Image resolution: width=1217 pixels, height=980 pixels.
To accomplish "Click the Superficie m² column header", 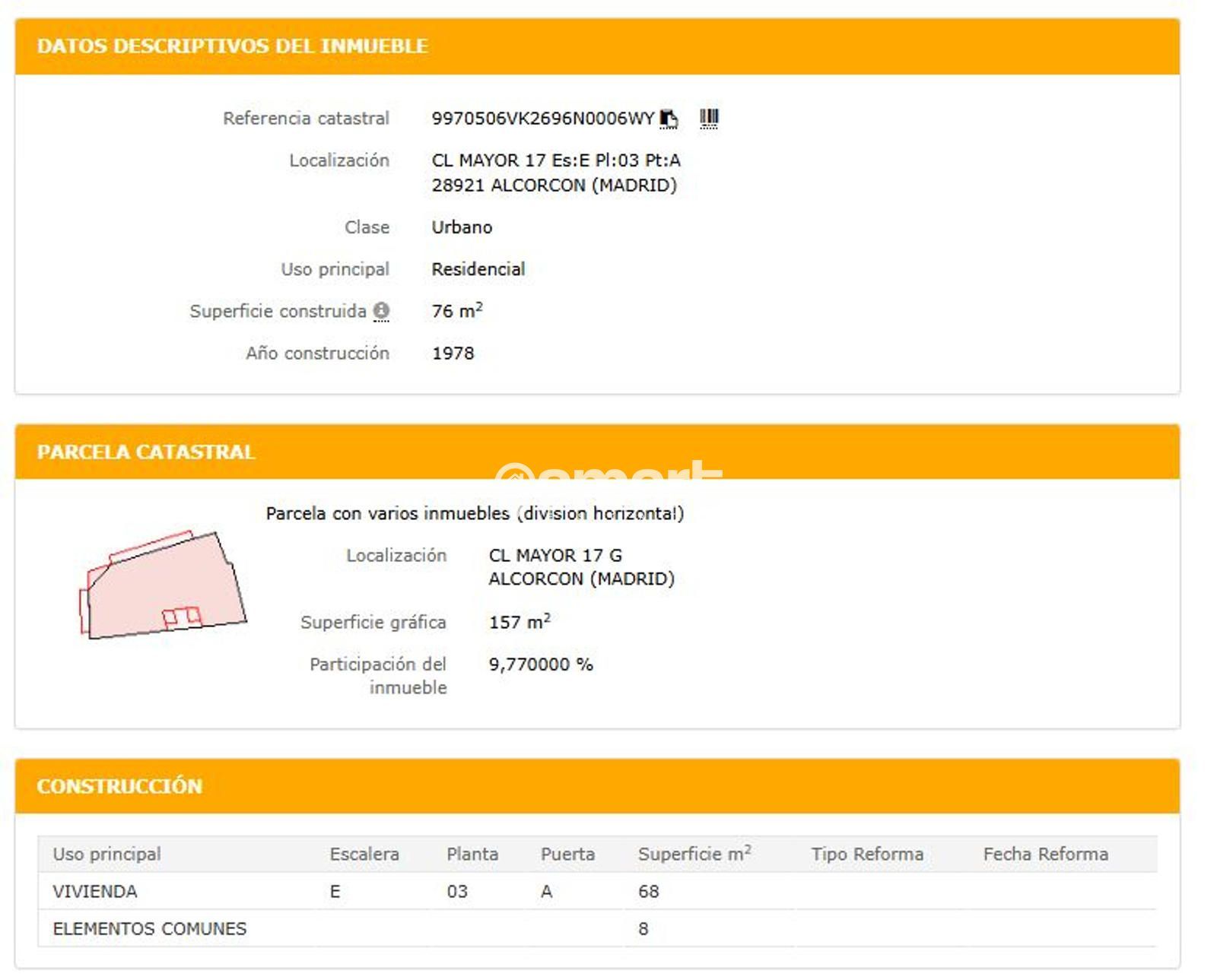I will [x=694, y=854].
